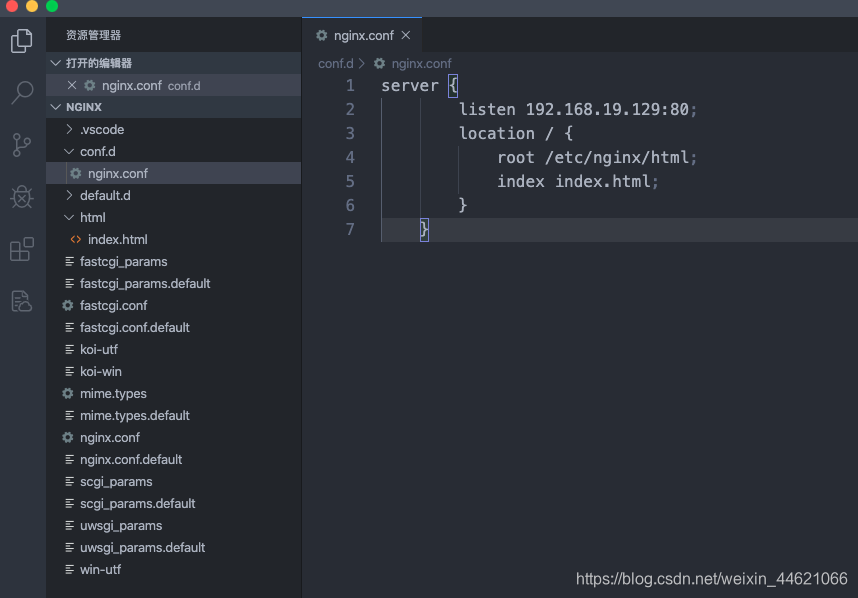Viewport: 858px width, 598px height.
Task: Collapse the conf.d folder
Action: pos(69,151)
